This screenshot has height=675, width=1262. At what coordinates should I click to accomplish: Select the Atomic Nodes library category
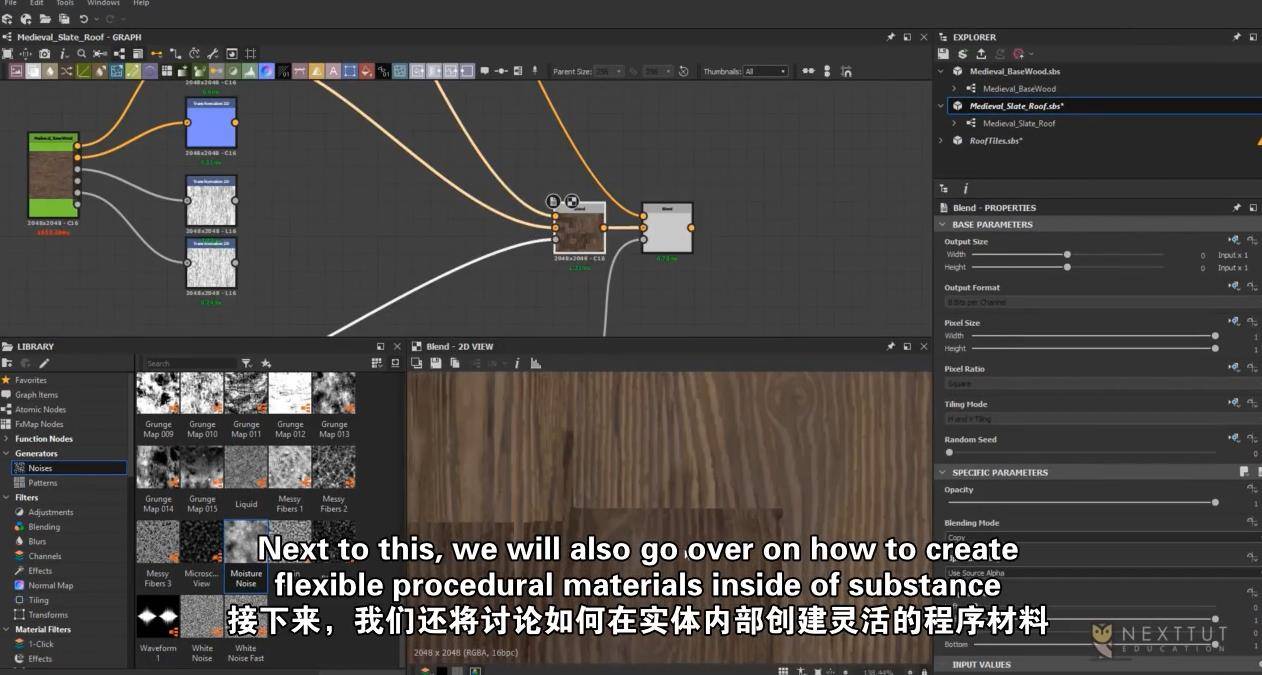click(40, 409)
